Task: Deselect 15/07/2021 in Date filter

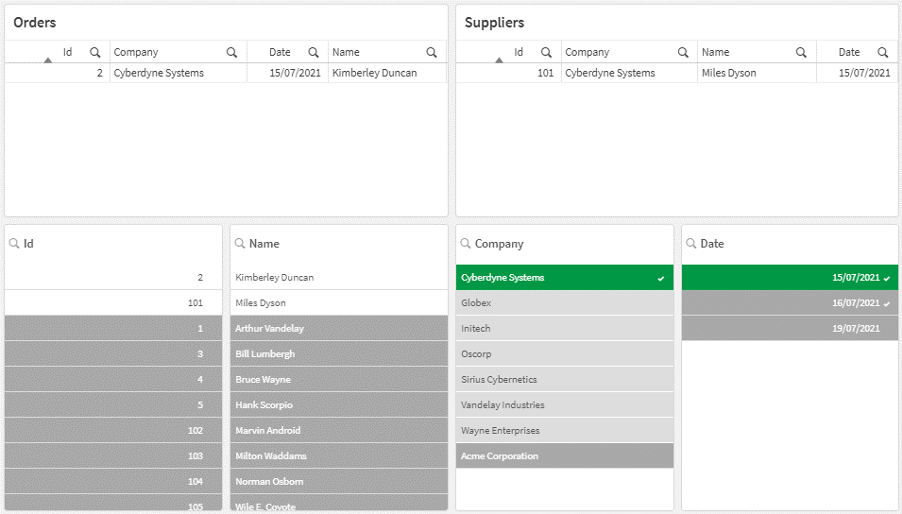Action: point(790,278)
